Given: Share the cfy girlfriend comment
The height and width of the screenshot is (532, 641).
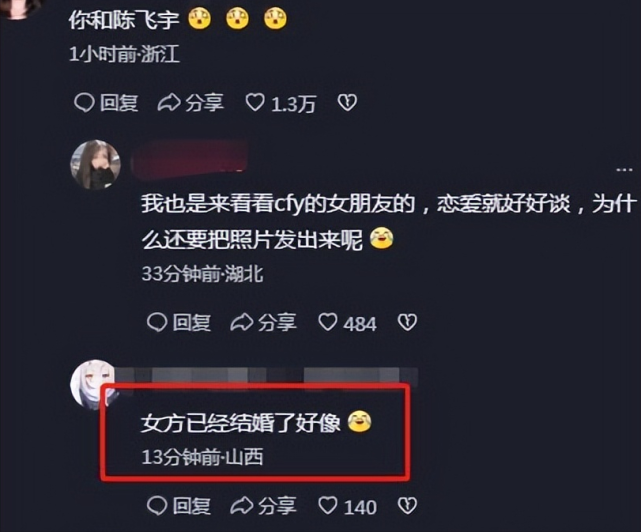Looking at the screenshot, I should 263,322.
